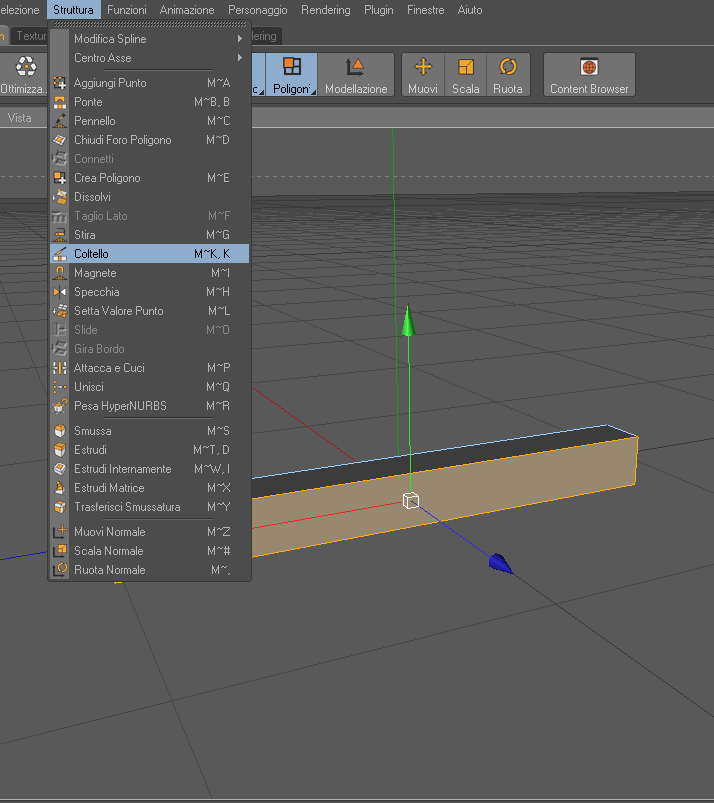Click the blue Z axis arrow handle
Image resolution: width=714 pixels, height=803 pixels.
point(500,563)
